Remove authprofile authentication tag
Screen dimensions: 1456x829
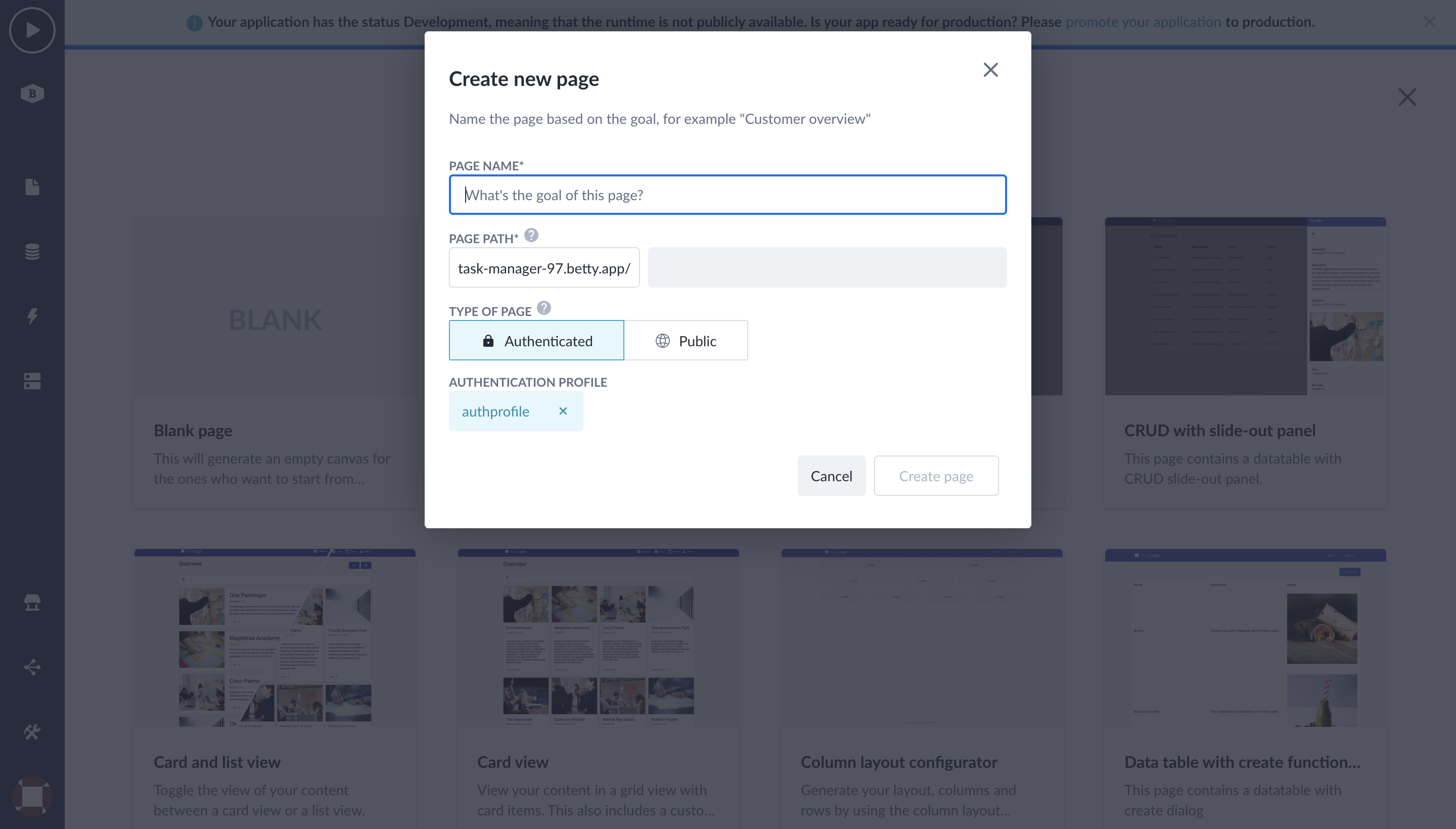click(562, 411)
